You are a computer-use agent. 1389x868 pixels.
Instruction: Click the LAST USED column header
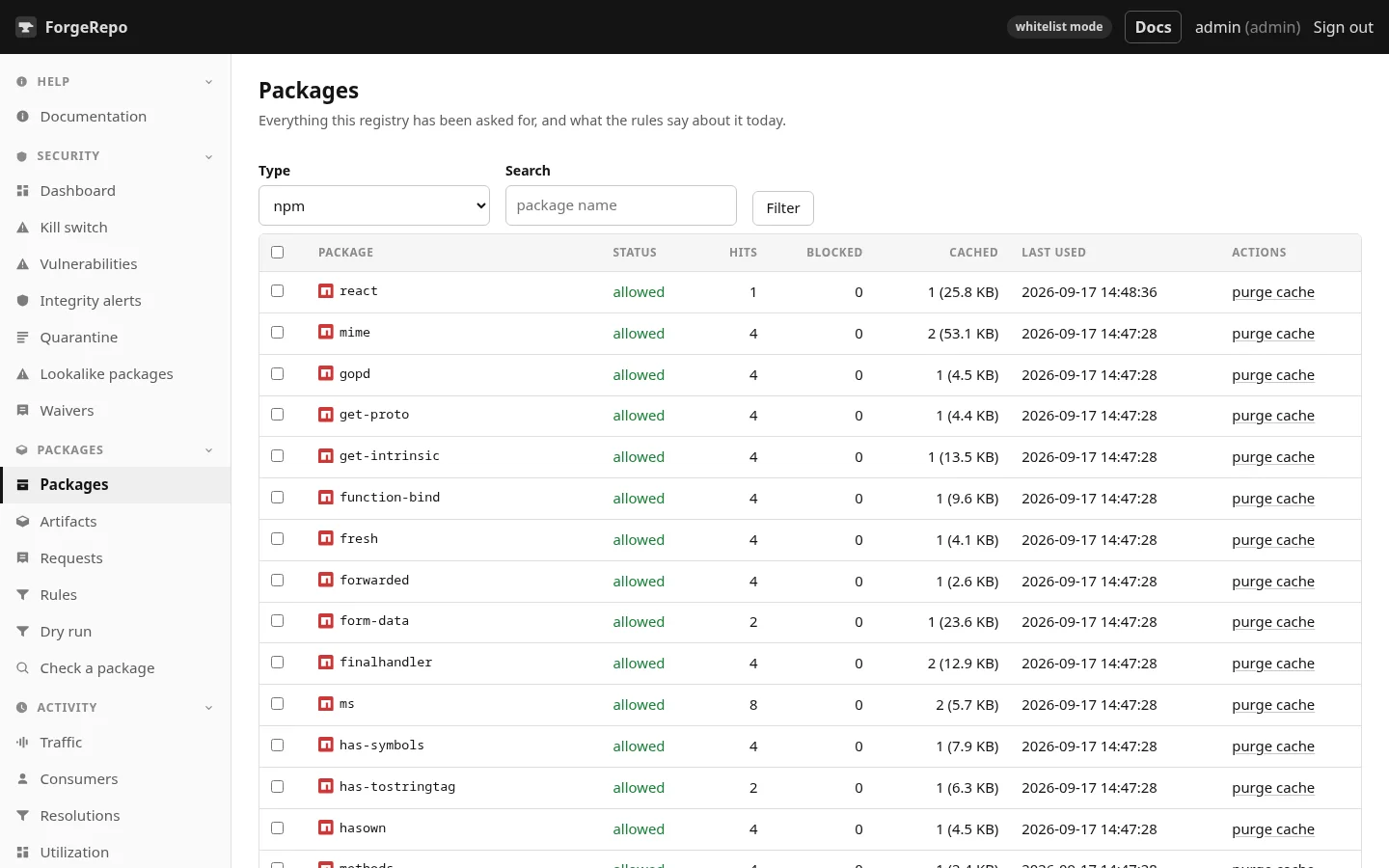click(x=1053, y=253)
